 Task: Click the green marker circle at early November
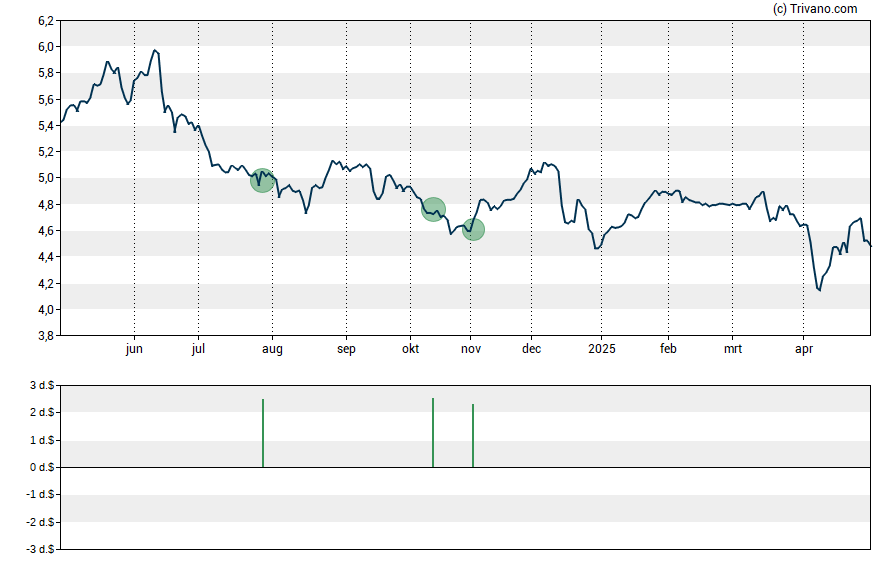coord(473,229)
